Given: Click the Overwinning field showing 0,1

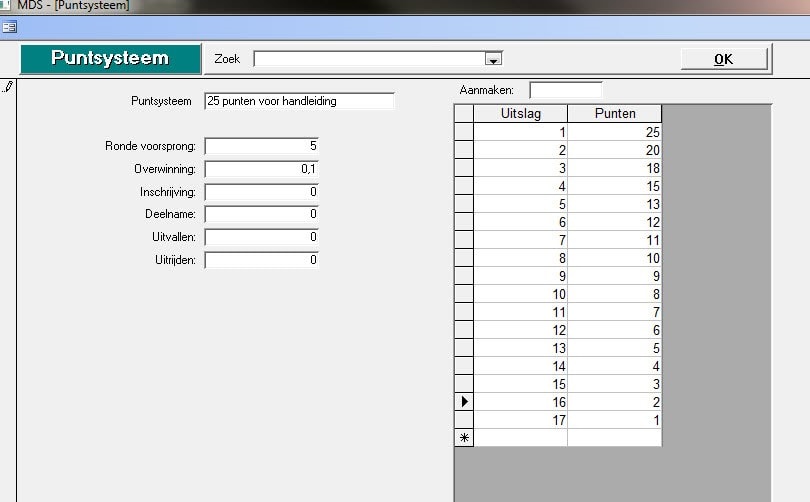Looking at the screenshot, I should [x=261, y=169].
